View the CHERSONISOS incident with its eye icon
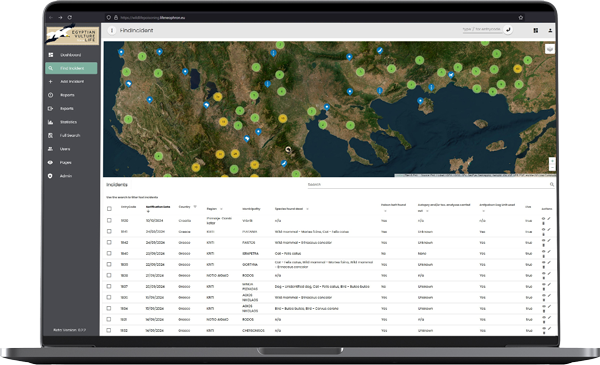The height and width of the screenshot is (365, 600). [x=543, y=328]
